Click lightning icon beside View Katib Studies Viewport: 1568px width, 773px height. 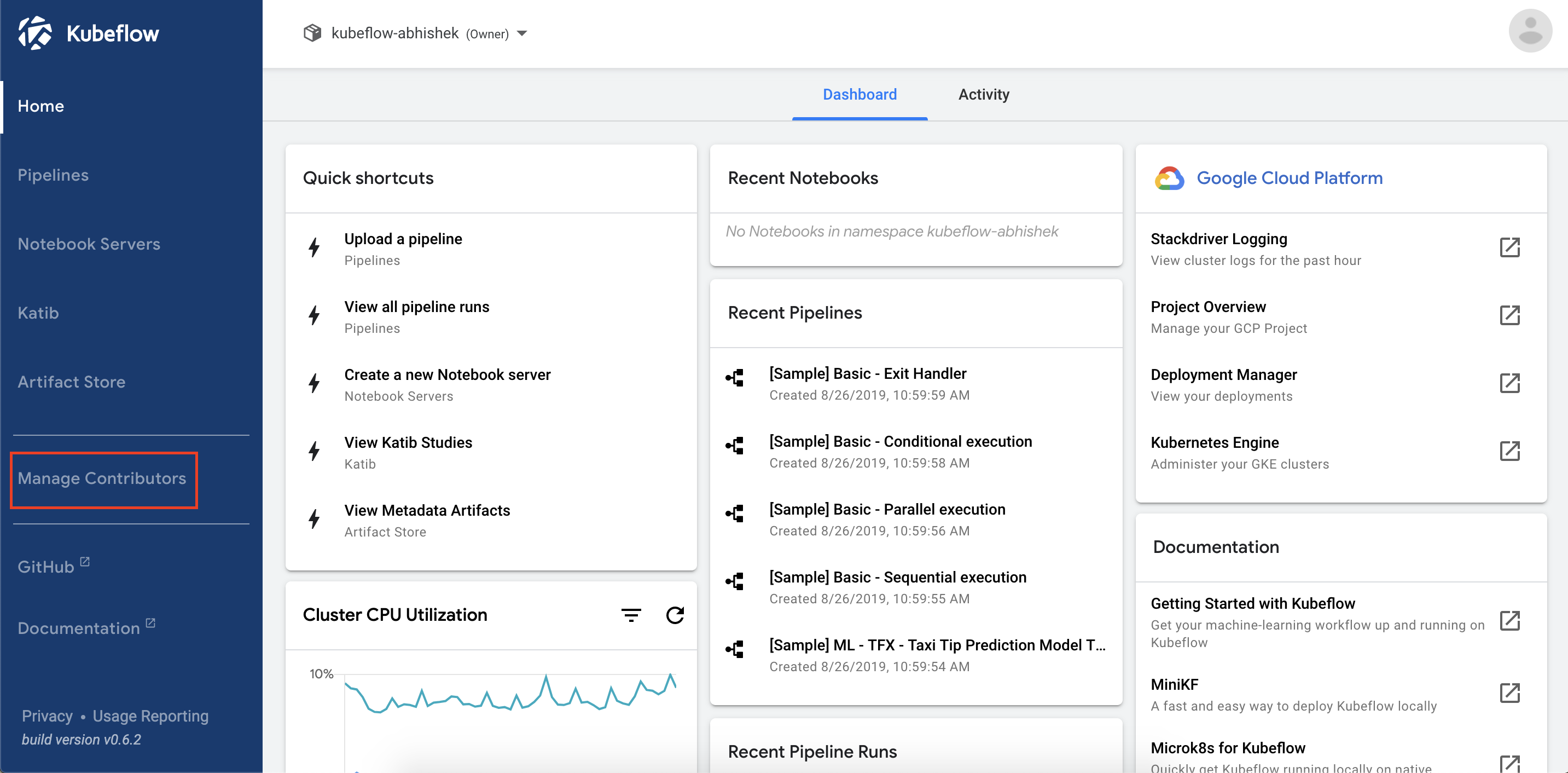click(x=314, y=452)
